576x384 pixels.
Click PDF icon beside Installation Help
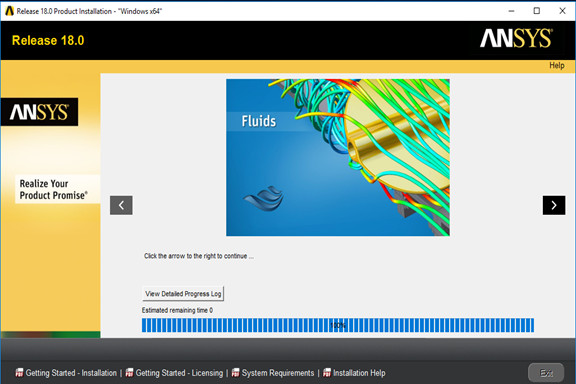(327, 373)
